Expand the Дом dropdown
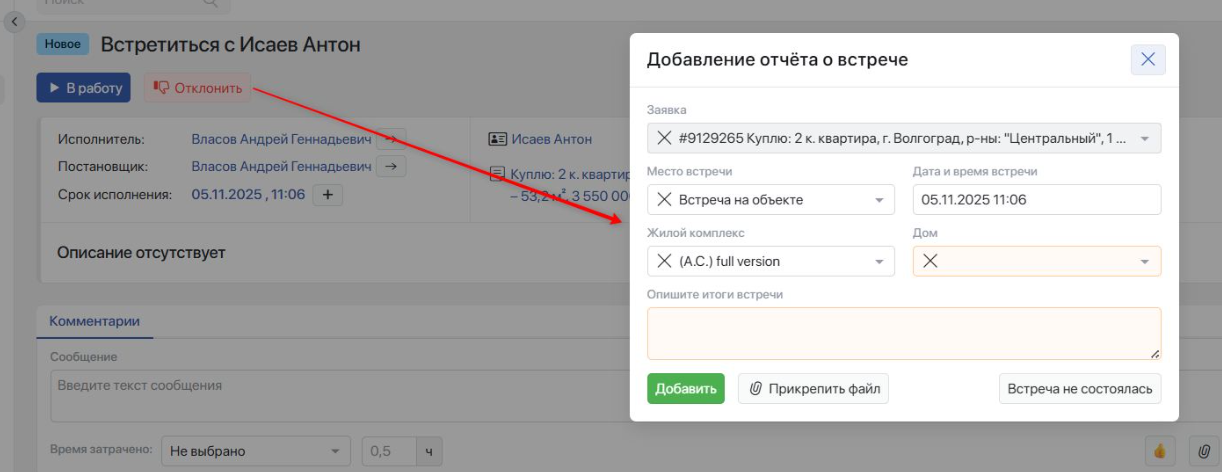 point(1144,262)
